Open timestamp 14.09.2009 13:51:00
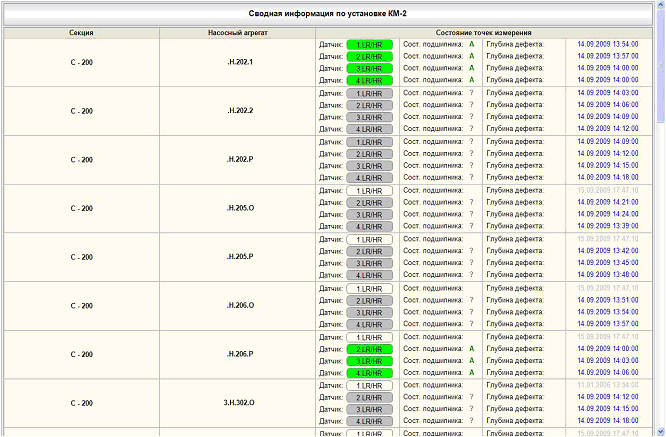 click(608, 300)
